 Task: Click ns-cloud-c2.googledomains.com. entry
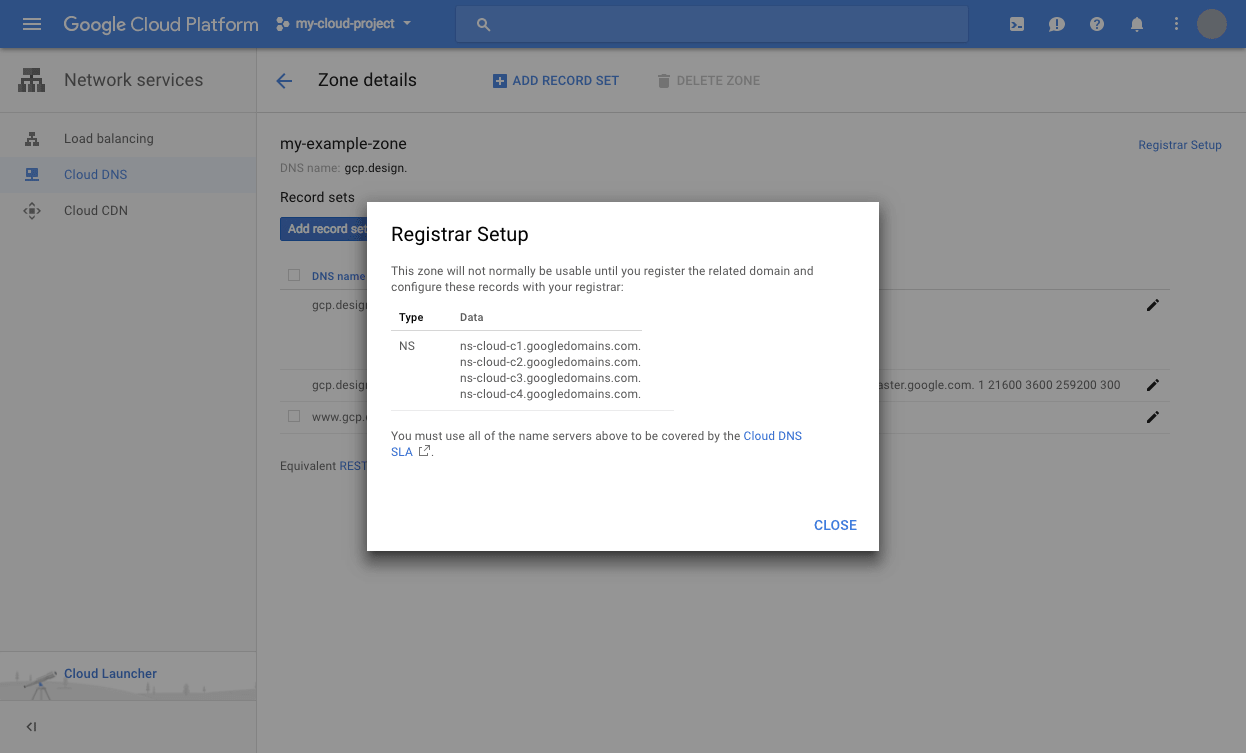pos(550,362)
